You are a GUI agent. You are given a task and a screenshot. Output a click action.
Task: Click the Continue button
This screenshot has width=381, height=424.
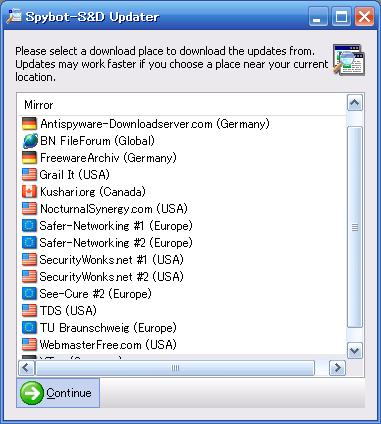tap(58, 393)
